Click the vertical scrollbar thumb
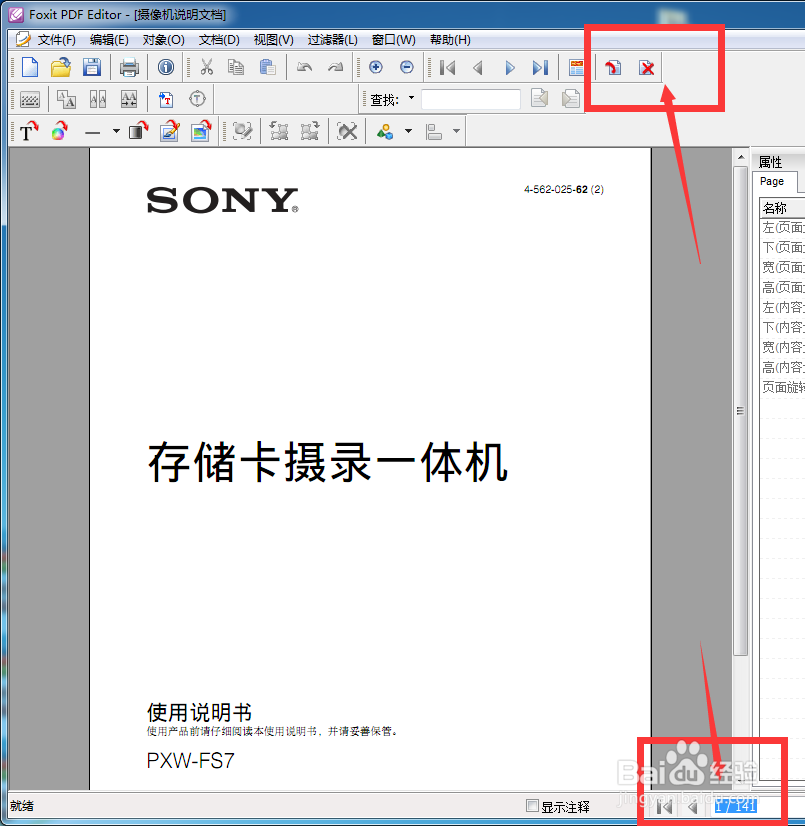Image resolution: width=805 pixels, height=826 pixels. pos(740,411)
